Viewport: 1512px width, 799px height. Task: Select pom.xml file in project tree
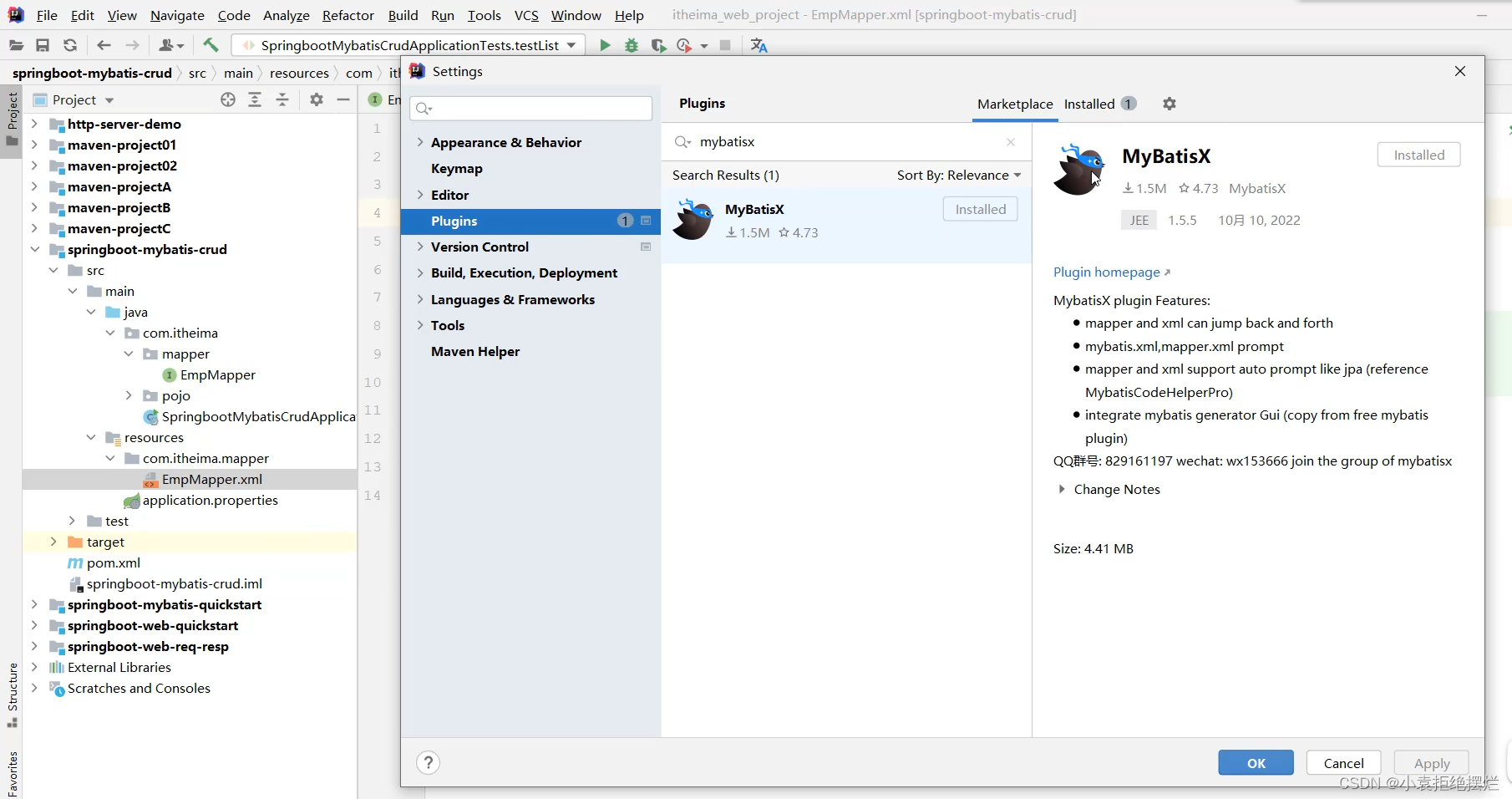coord(113,562)
